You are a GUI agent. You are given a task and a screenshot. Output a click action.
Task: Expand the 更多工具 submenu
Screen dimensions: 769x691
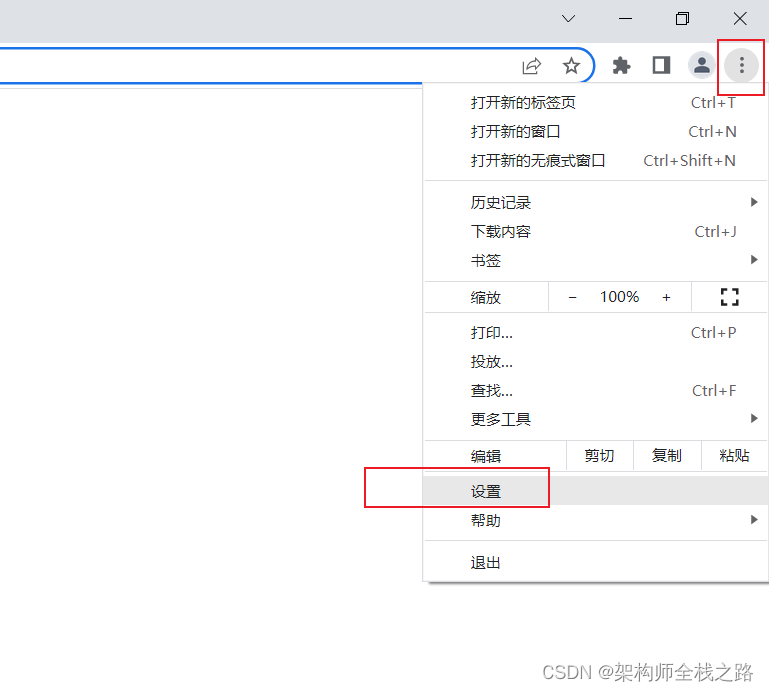(595, 419)
